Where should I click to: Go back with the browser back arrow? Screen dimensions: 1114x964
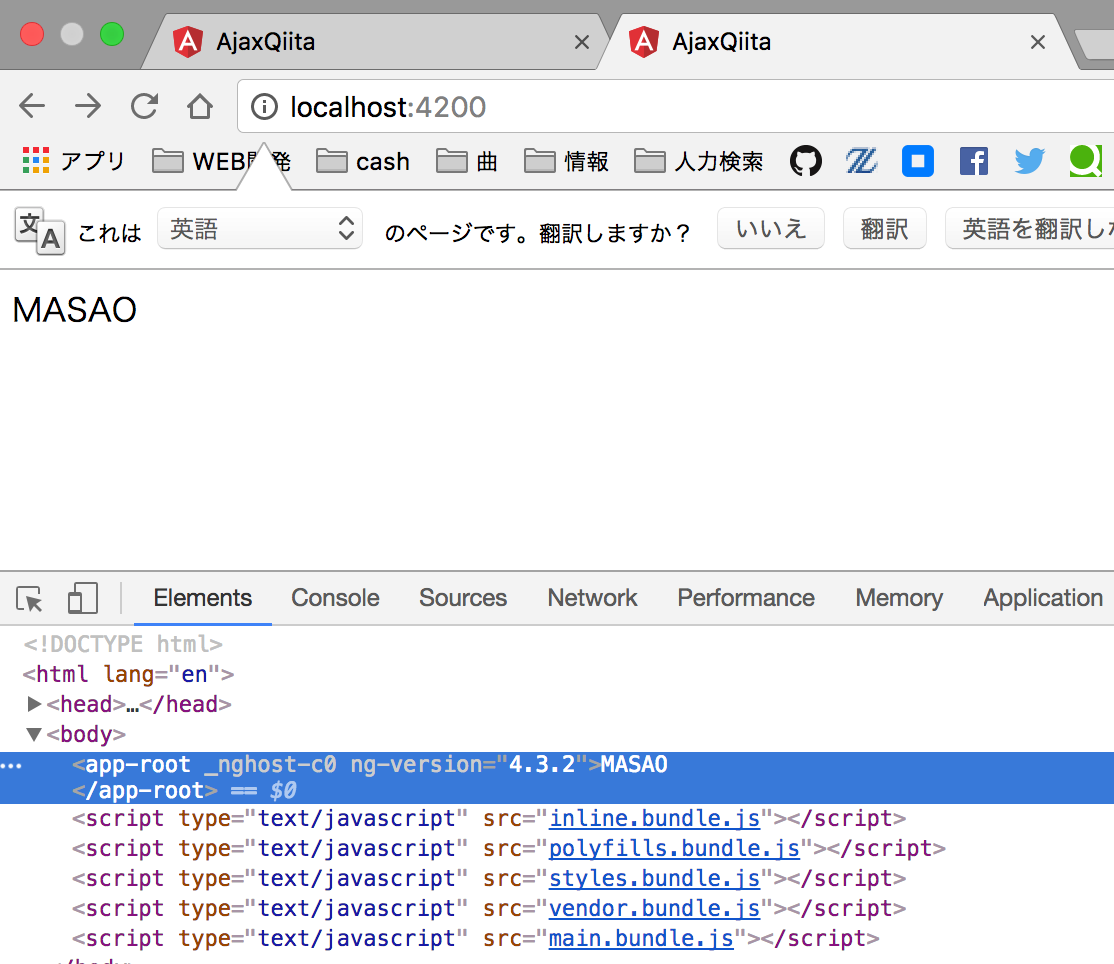click(32, 107)
